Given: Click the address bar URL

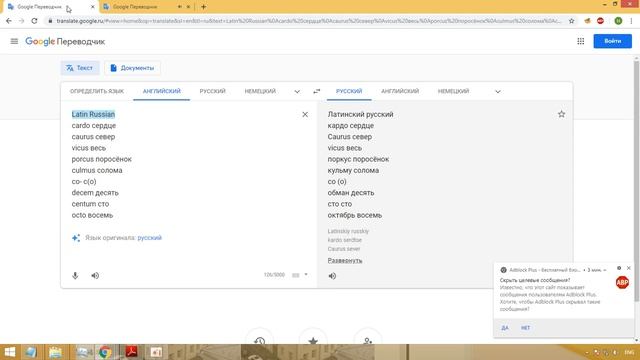Looking at the screenshot, I should [309, 21].
